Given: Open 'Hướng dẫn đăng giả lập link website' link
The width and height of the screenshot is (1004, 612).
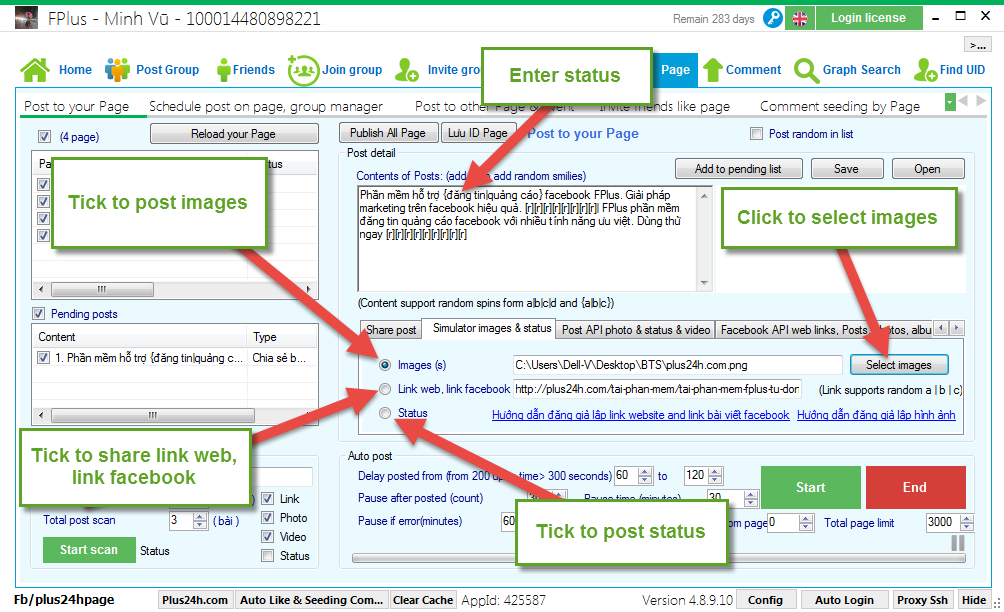Looking at the screenshot, I should coord(640,415).
